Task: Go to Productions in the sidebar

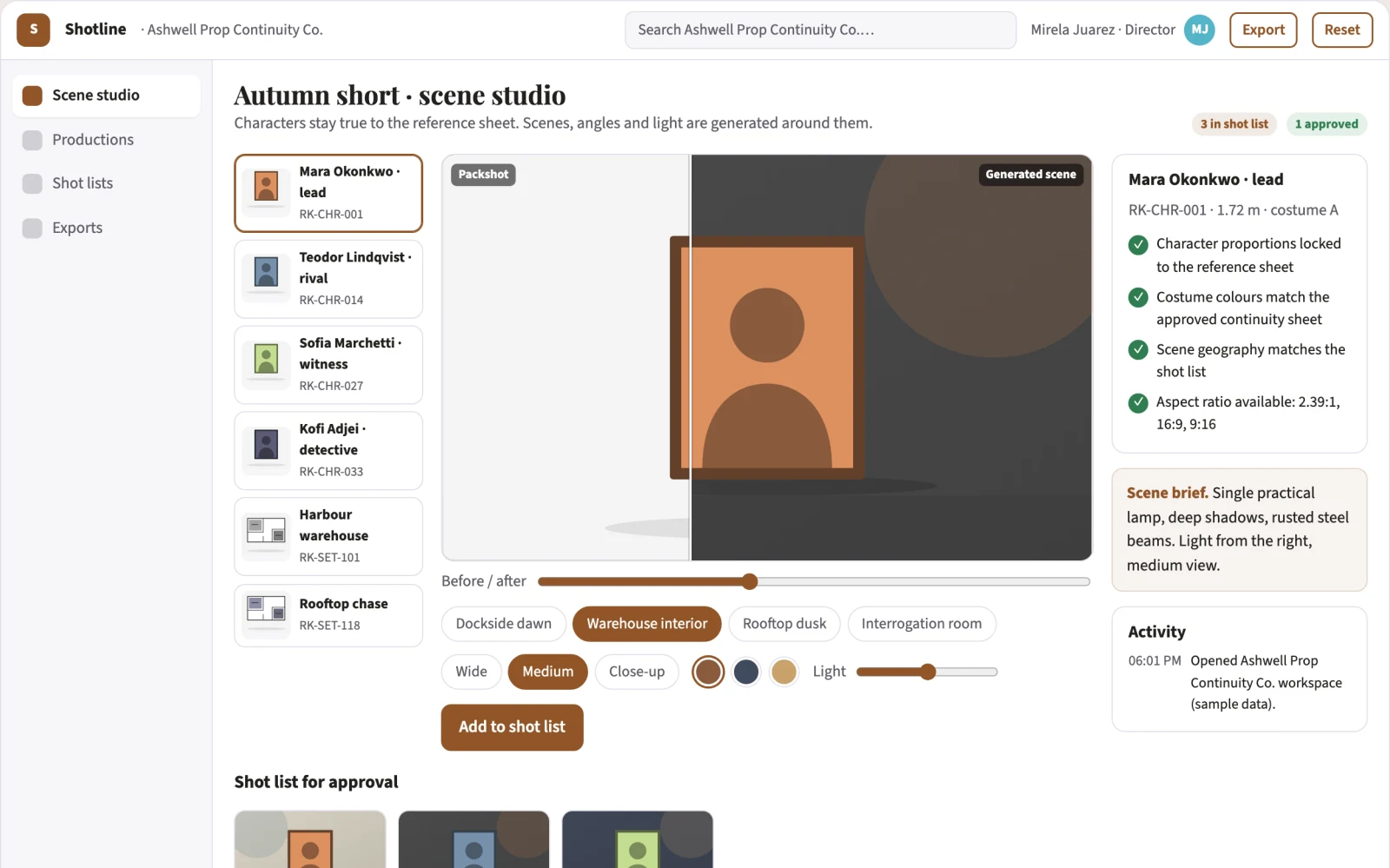Action: point(106,140)
